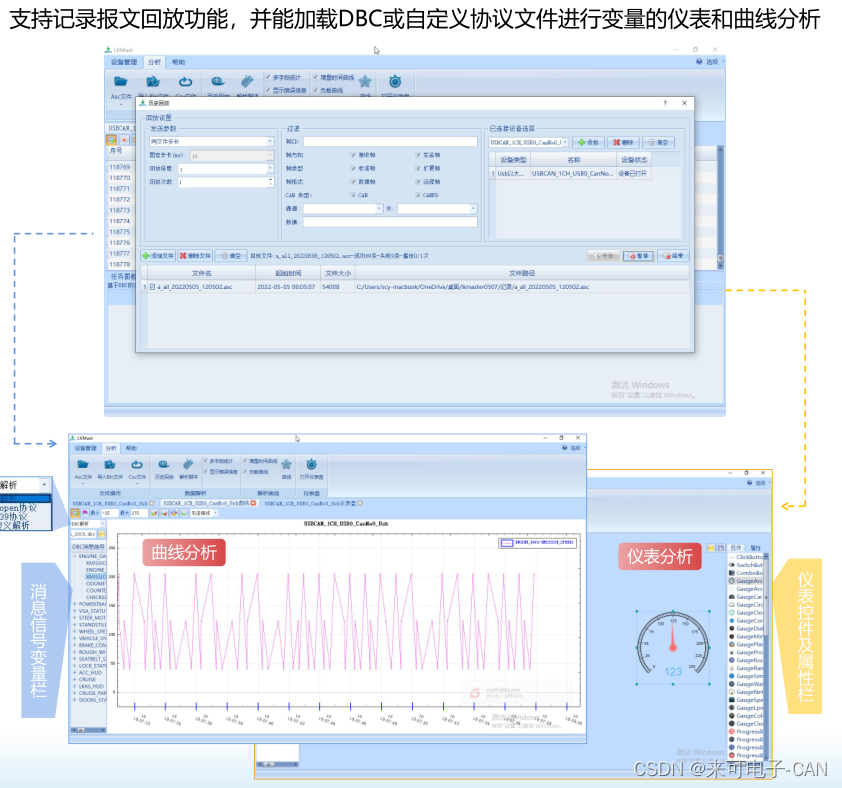This screenshot has width=842, height=788.
Task: Click the help question mark in playback dialog
Action: pos(665,103)
